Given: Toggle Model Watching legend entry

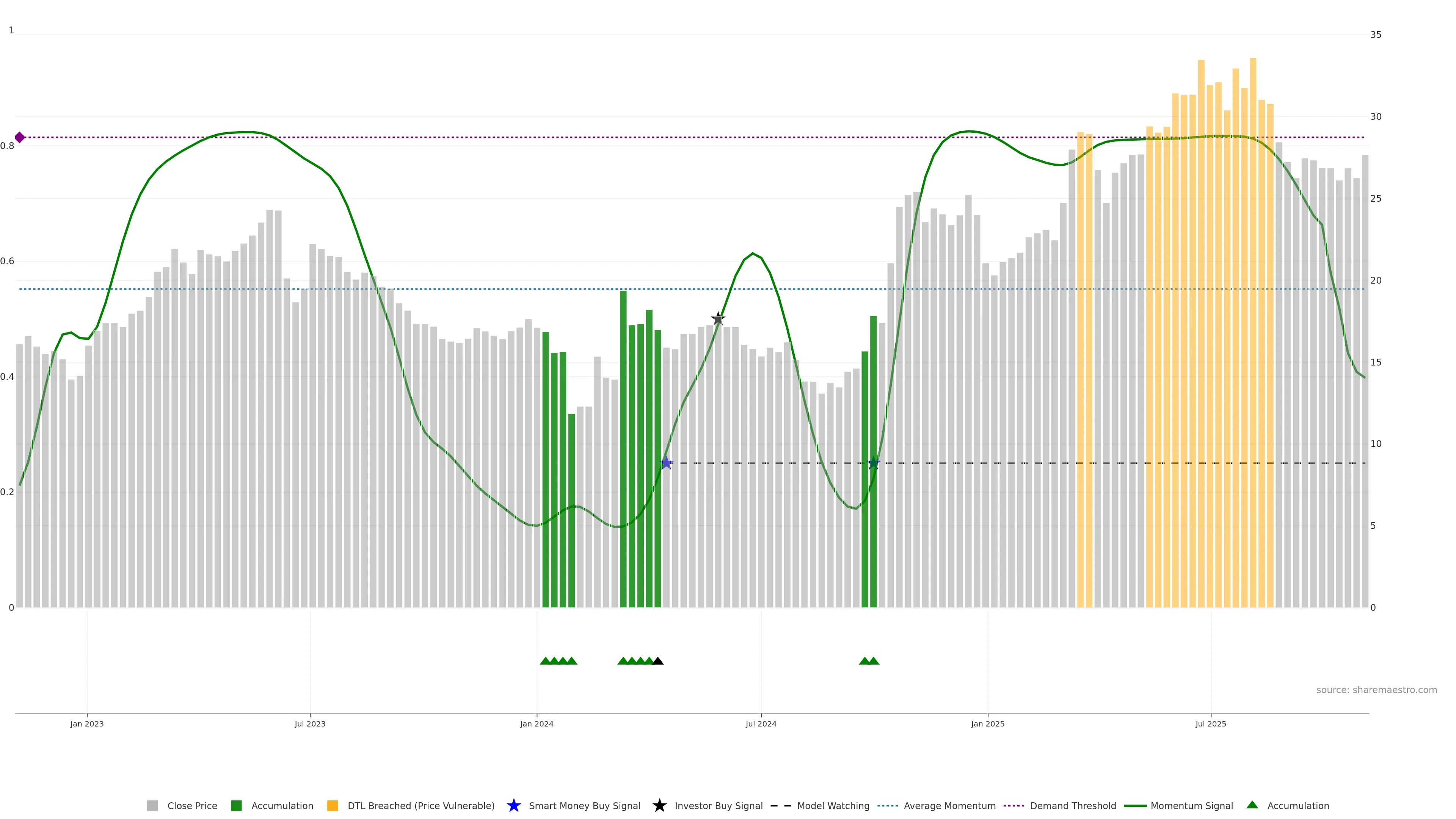Looking at the screenshot, I should pyautogui.click(x=833, y=805).
